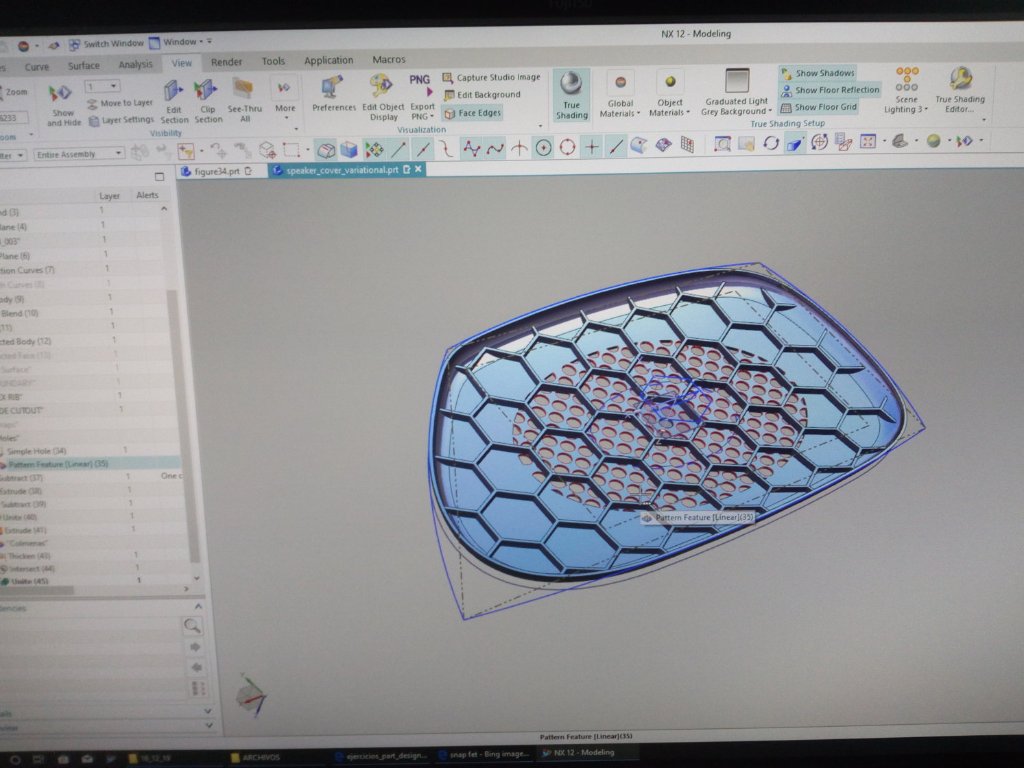Click See-Thru All icon

[x=244, y=101]
